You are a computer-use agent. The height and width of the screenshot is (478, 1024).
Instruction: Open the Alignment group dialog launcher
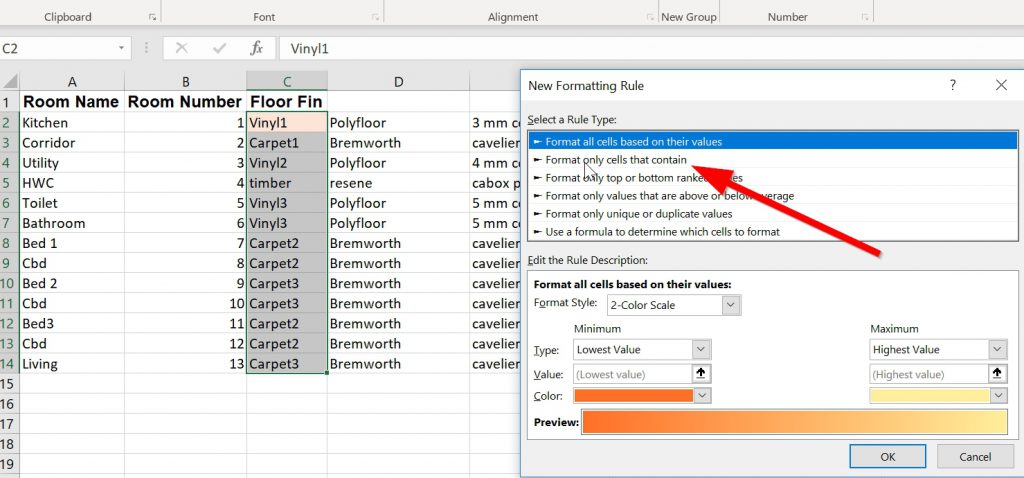[x=651, y=17]
